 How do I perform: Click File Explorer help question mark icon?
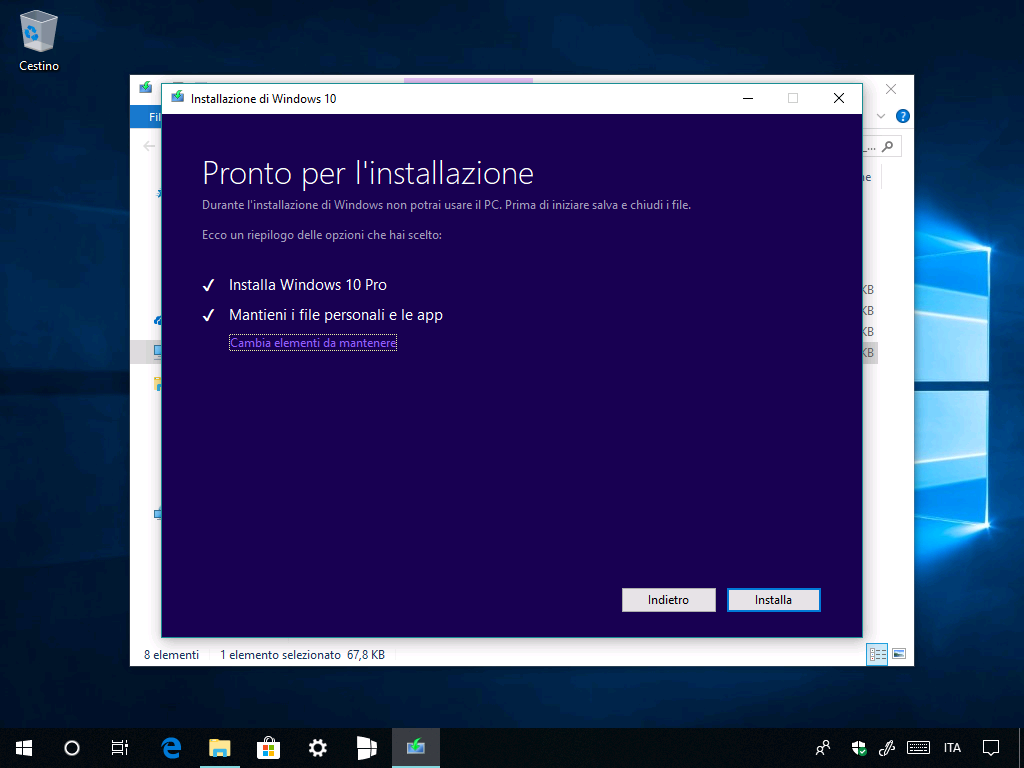[x=903, y=116]
